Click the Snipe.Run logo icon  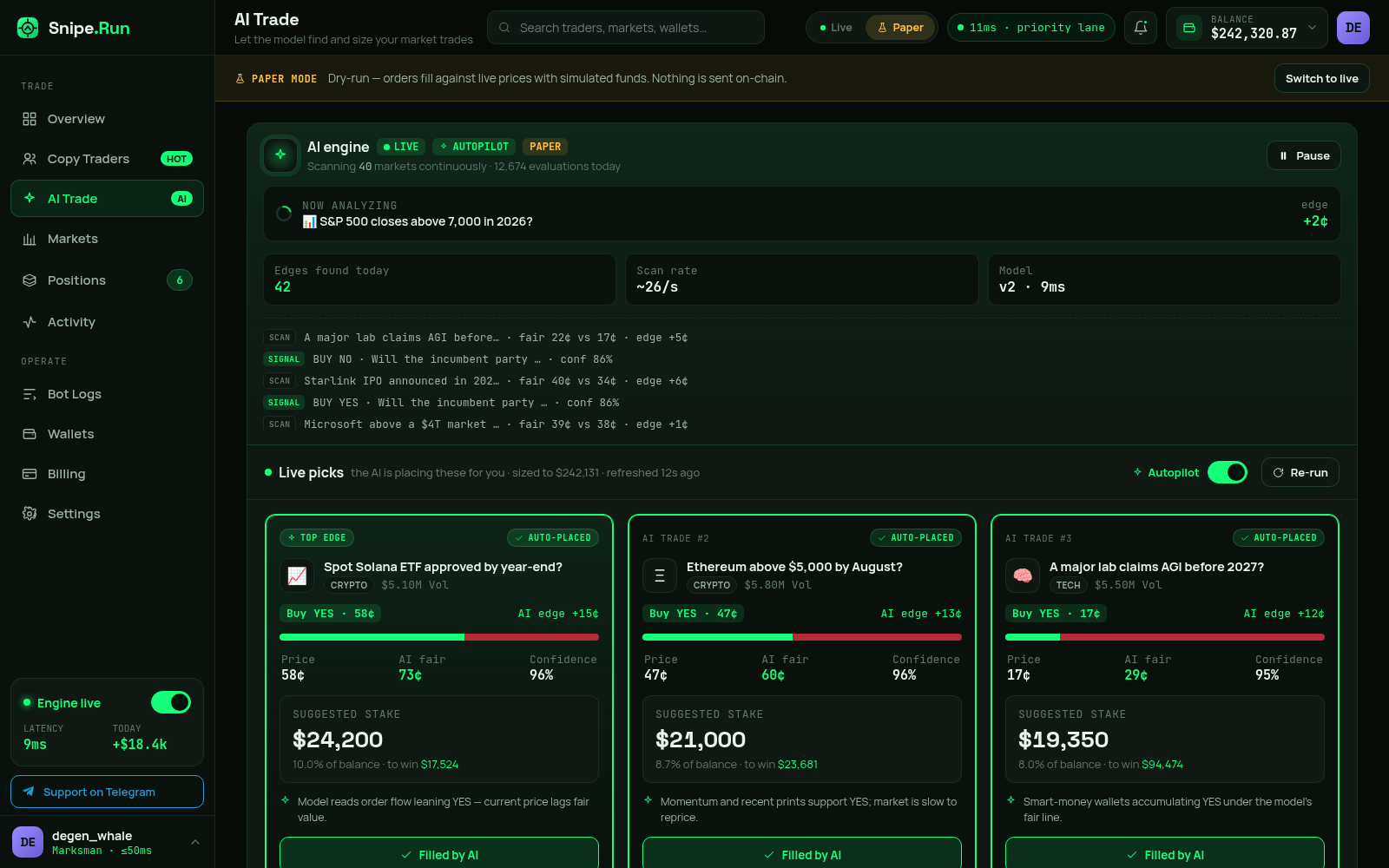tap(28, 28)
